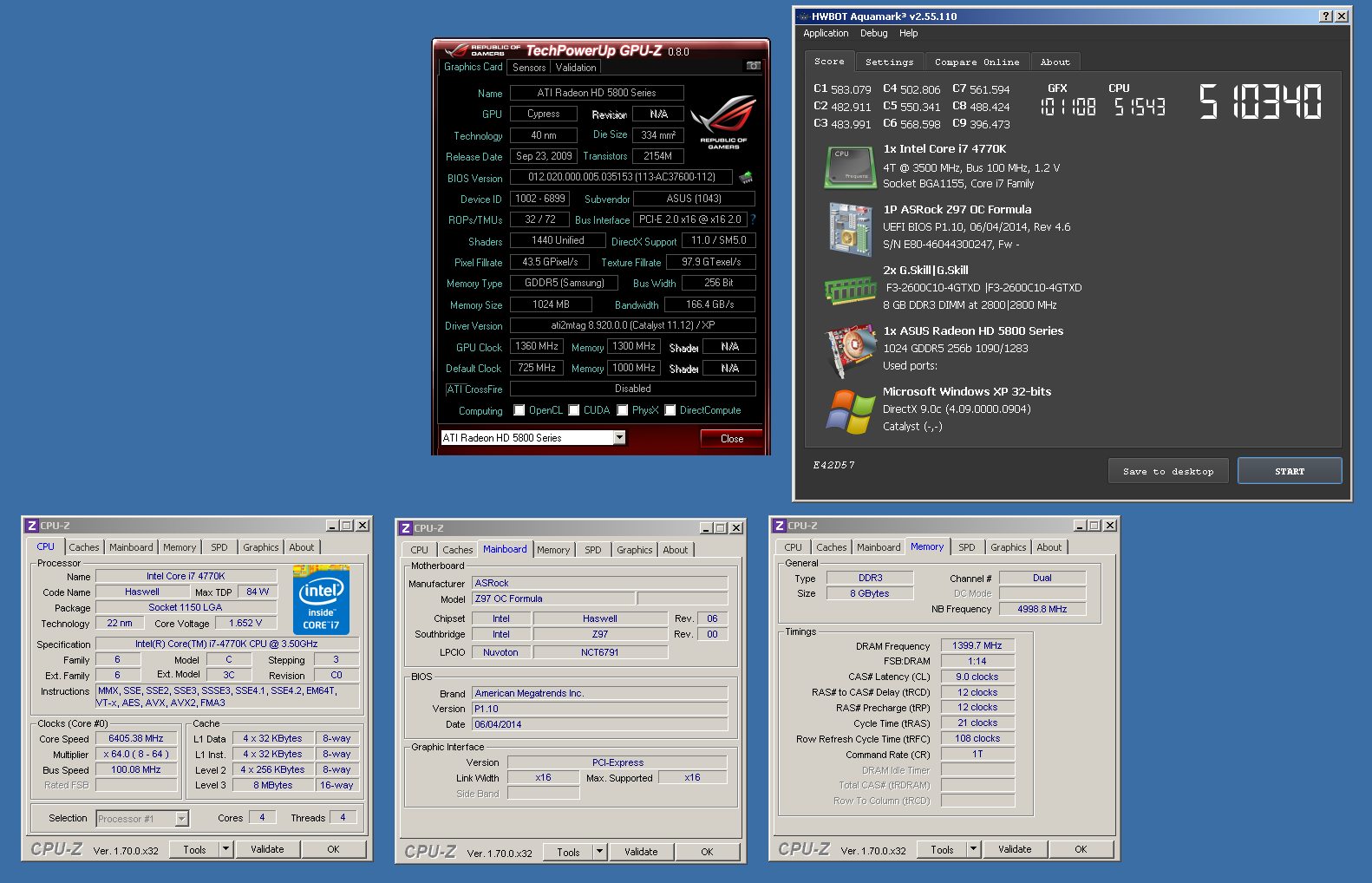Click the motherboard icon beside ASRock Z97 OC Formula
This screenshot has width=1372, height=883.
tap(849, 228)
